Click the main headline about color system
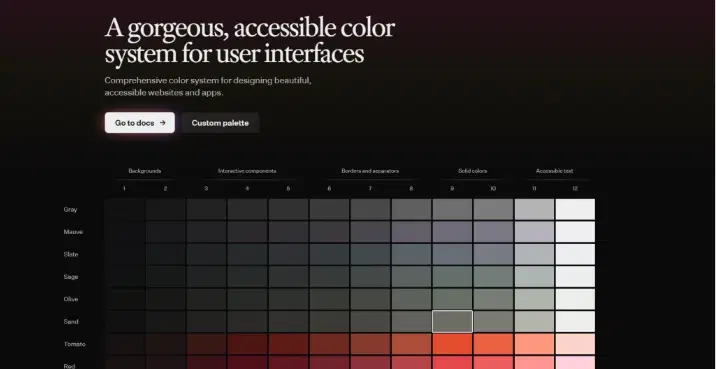 point(250,41)
